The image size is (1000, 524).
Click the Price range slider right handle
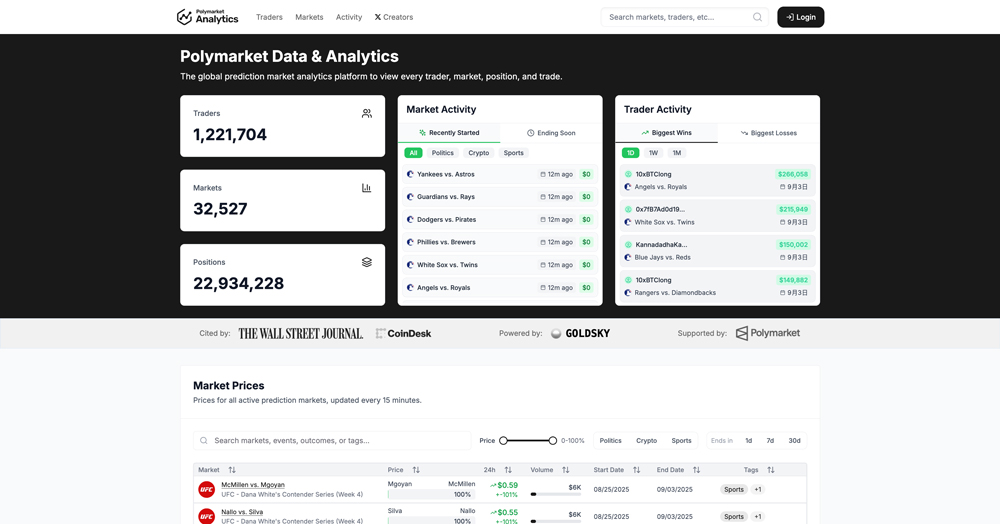click(552, 440)
